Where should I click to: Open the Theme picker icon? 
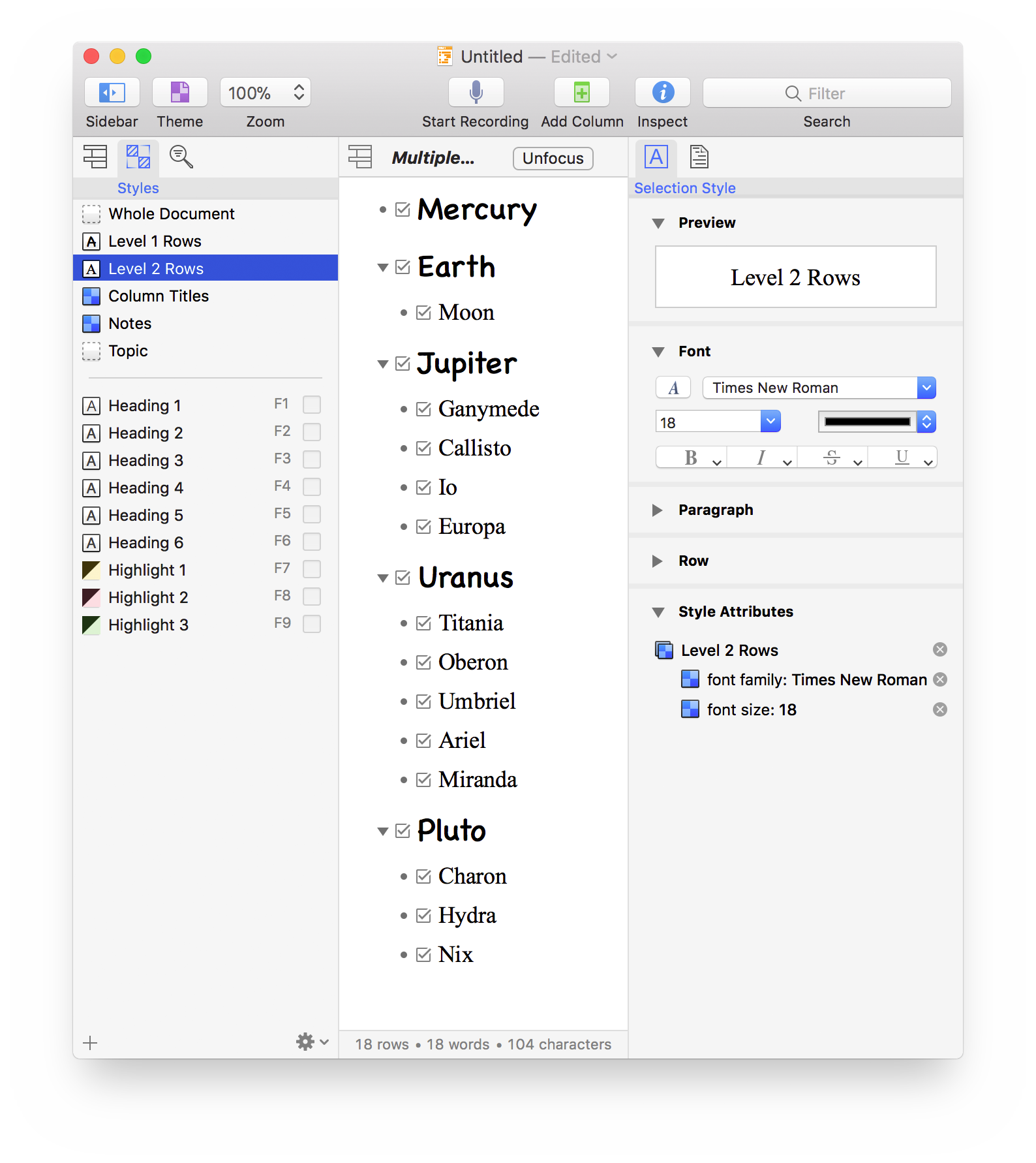tap(179, 93)
